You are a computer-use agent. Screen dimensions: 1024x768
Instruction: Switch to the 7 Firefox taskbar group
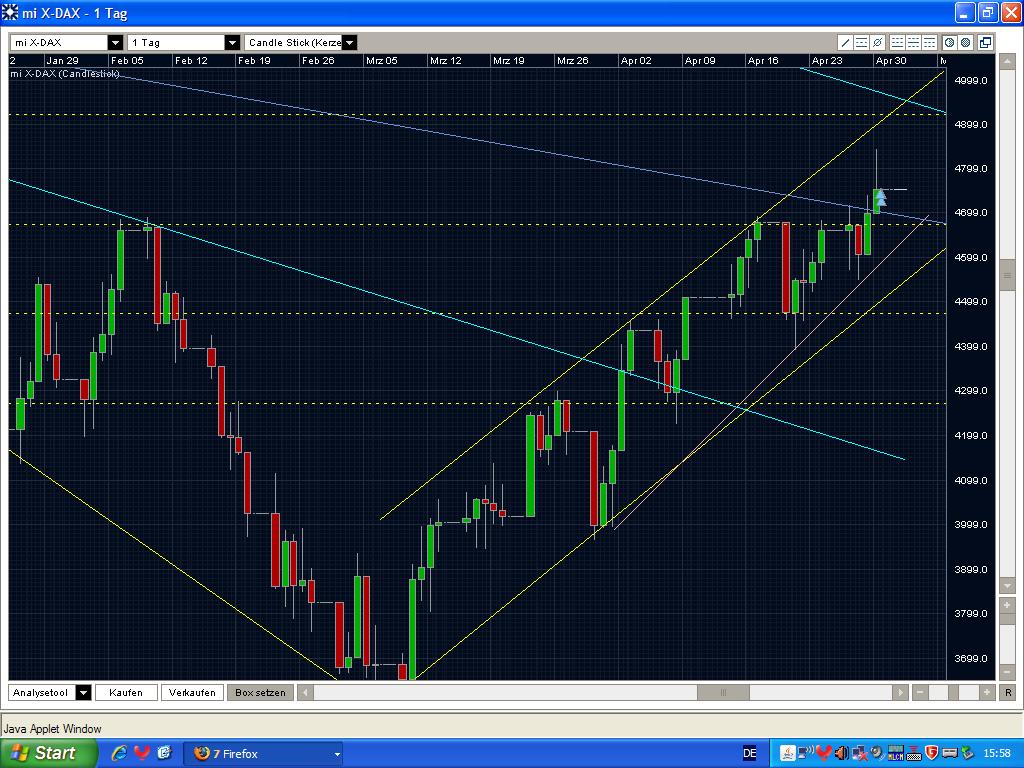click(x=263, y=754)
